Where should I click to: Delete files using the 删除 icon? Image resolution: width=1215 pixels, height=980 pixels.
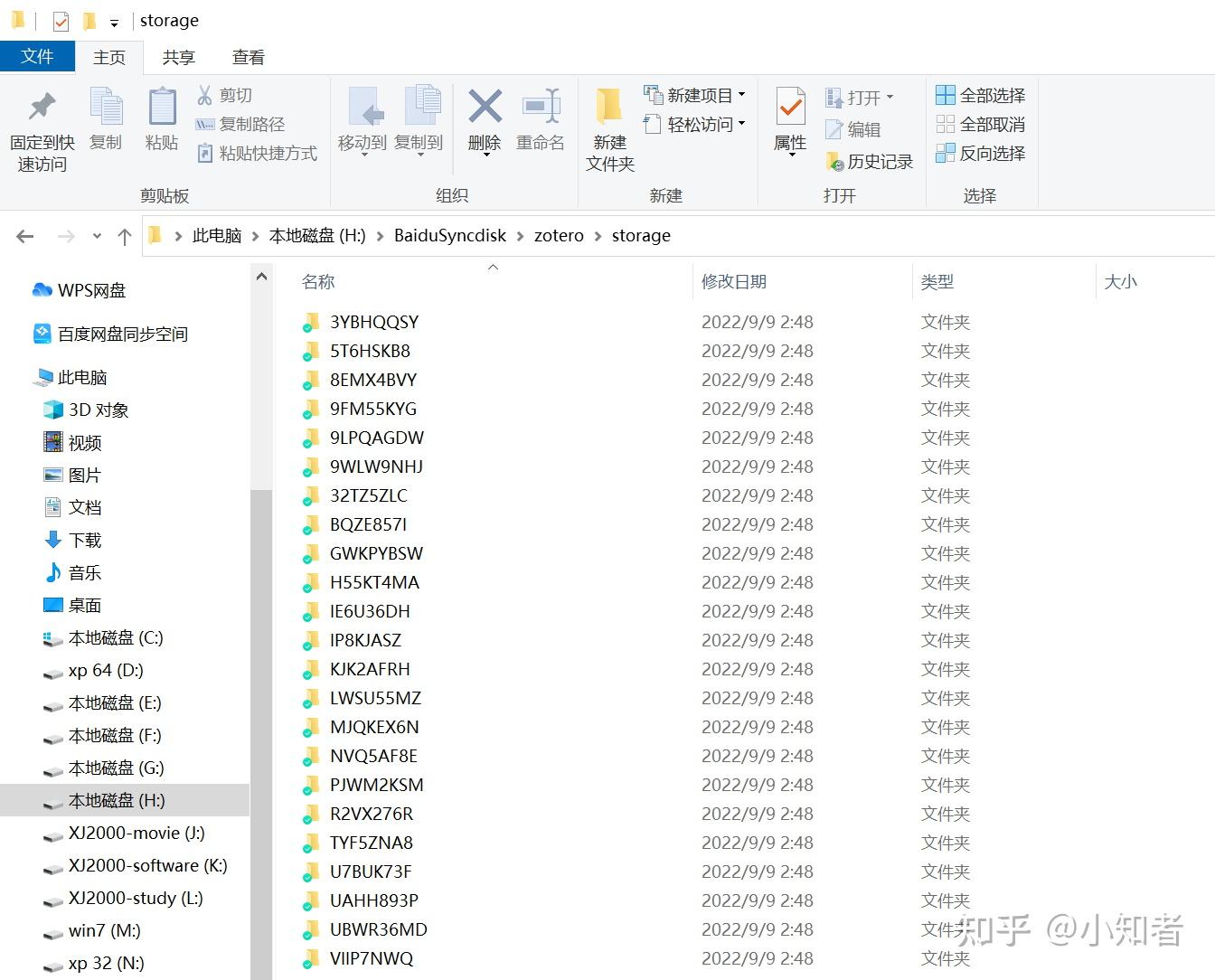tap(484, 120)
